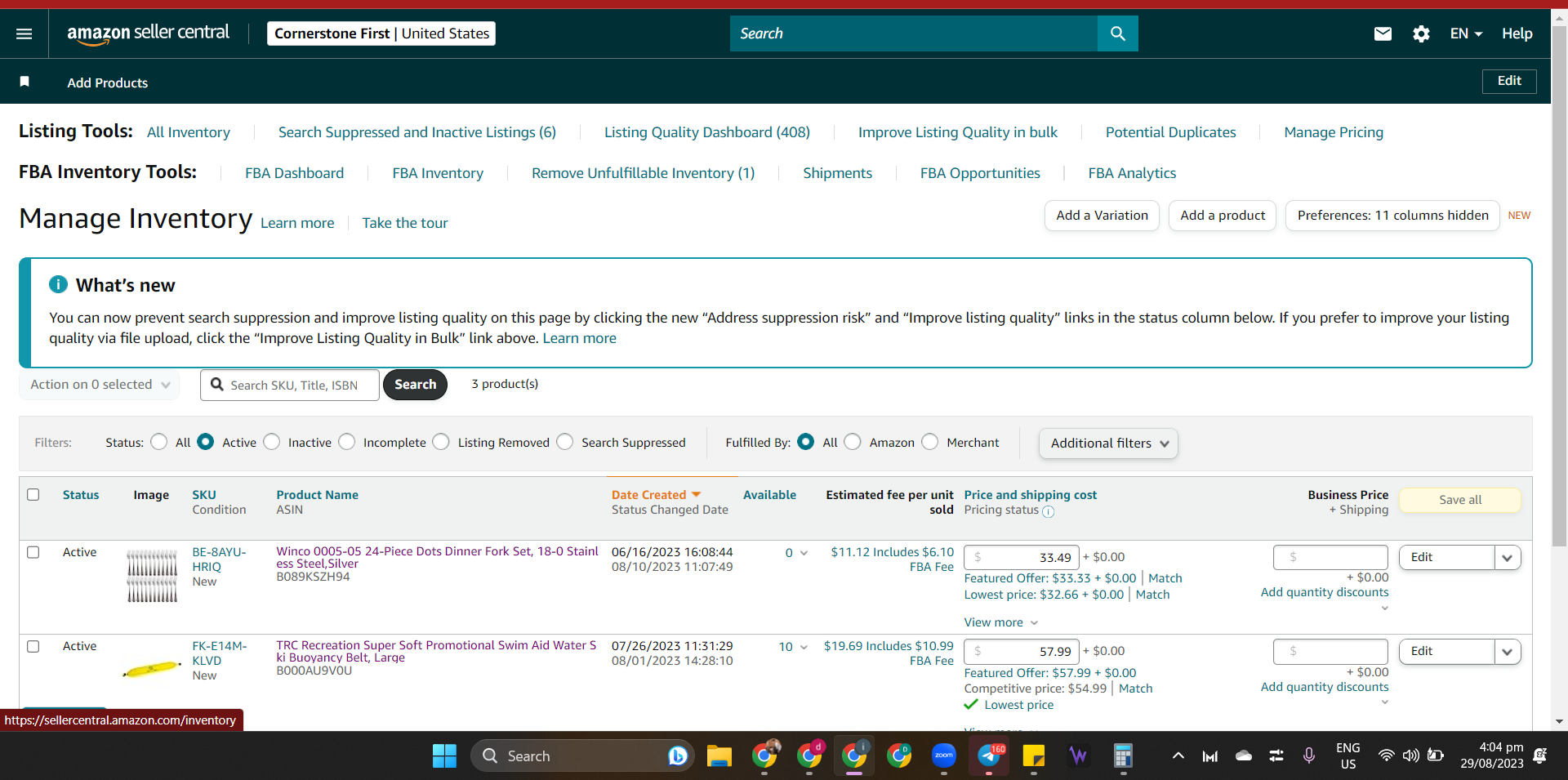Select Fulfilled By Amazon radio button
Image resolution: width=1568 pixels, height=780 pixels.
tap(853, 442)
